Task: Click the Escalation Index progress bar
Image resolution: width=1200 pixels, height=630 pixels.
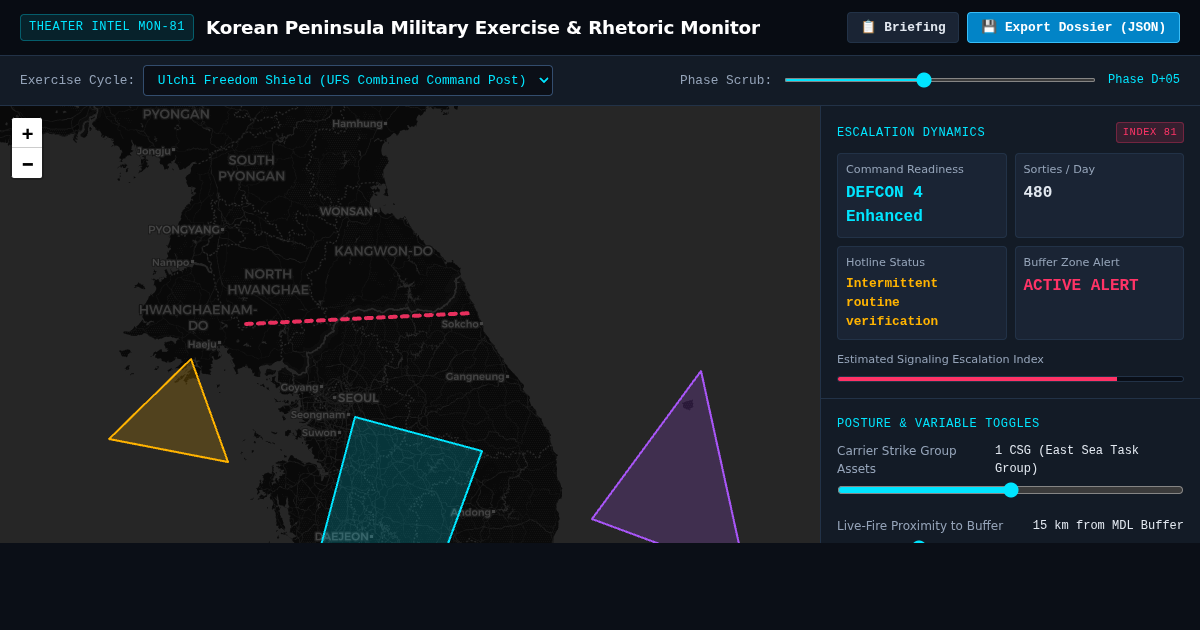Action: point(1010,379)
